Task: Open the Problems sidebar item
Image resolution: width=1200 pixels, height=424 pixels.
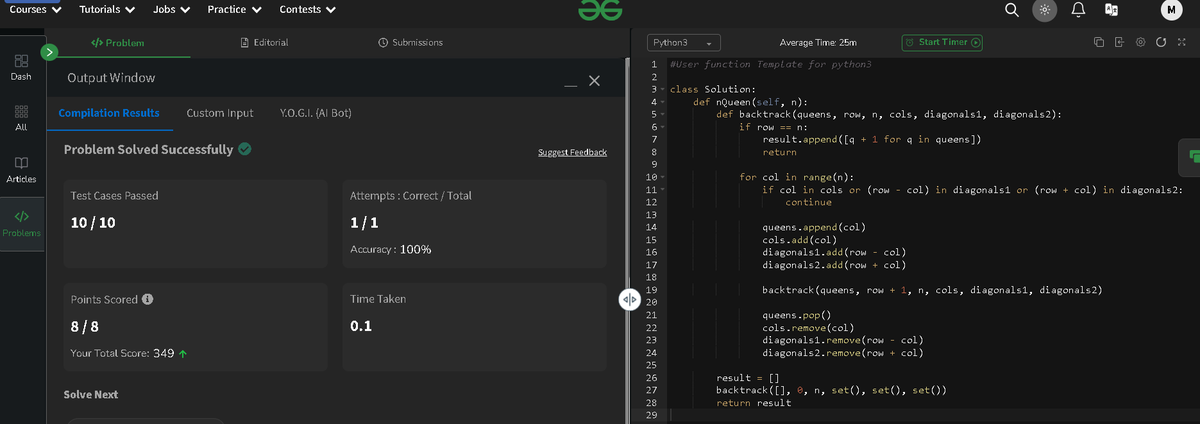Action: (20, 223)
